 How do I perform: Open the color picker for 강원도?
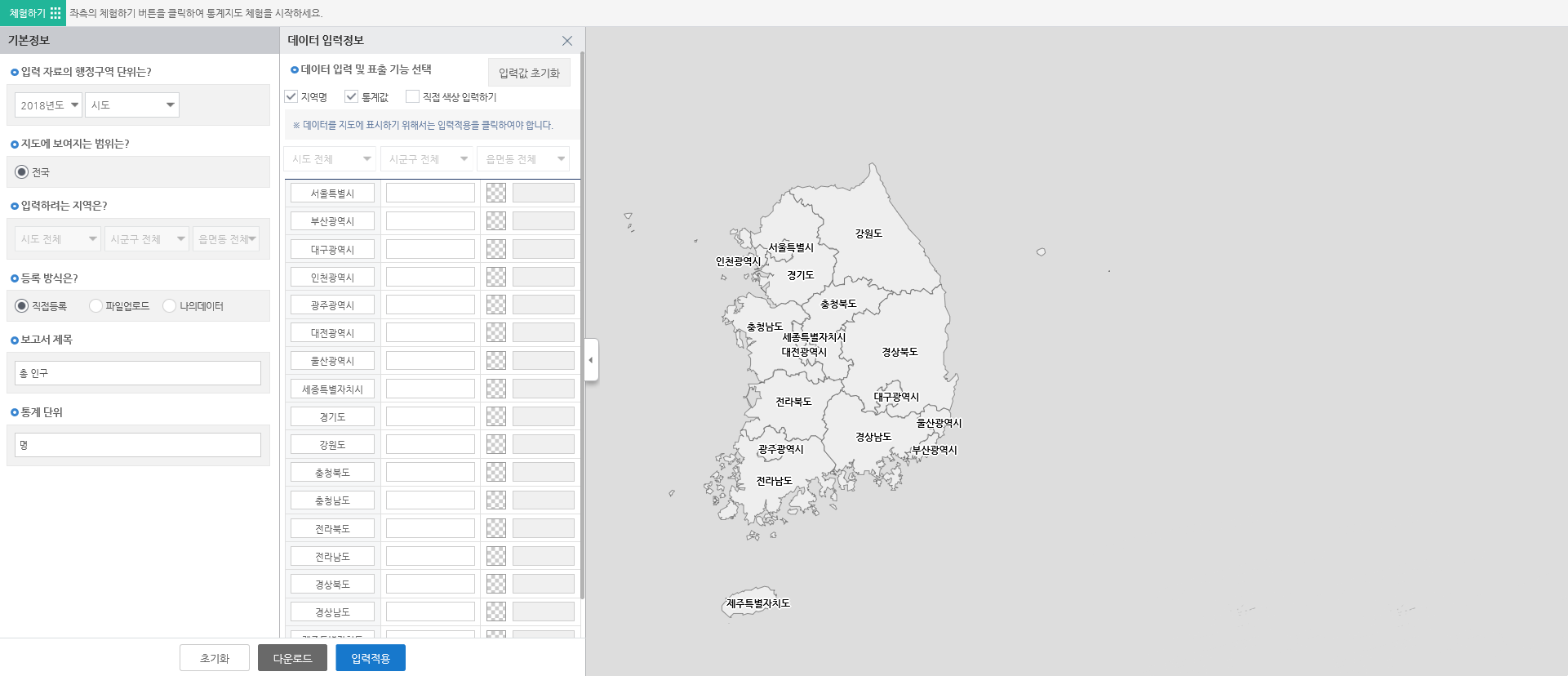coord(496,444)
